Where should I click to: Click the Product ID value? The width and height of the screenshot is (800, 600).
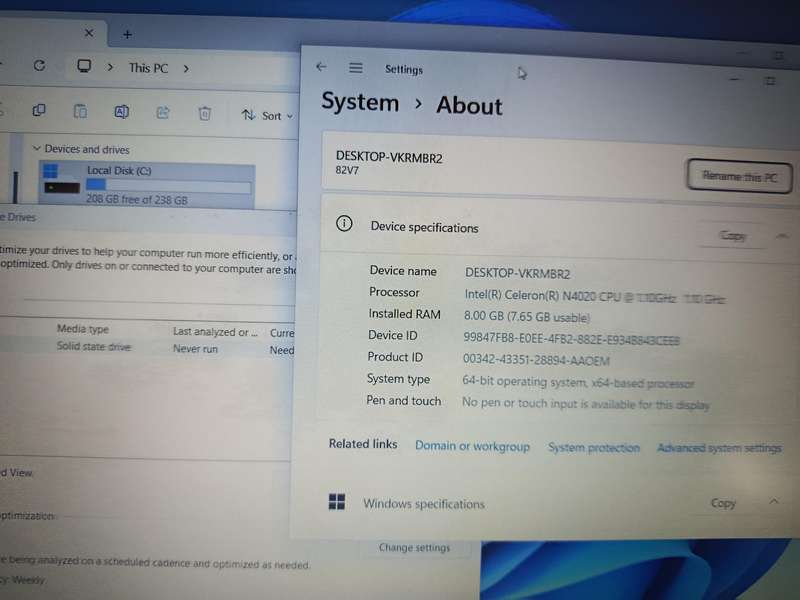click(536, 360)
